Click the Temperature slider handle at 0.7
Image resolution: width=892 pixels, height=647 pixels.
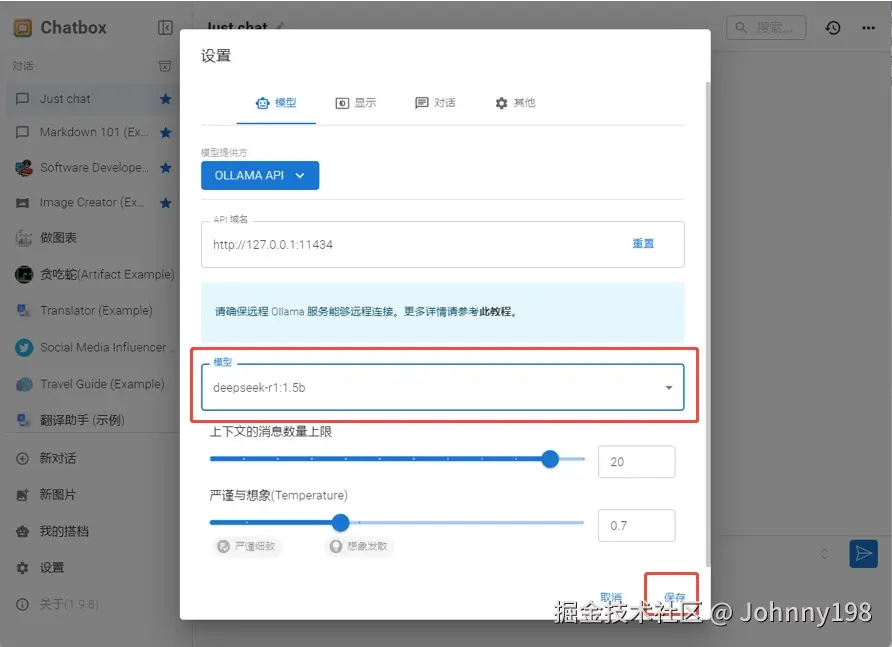tap(340, 522)
